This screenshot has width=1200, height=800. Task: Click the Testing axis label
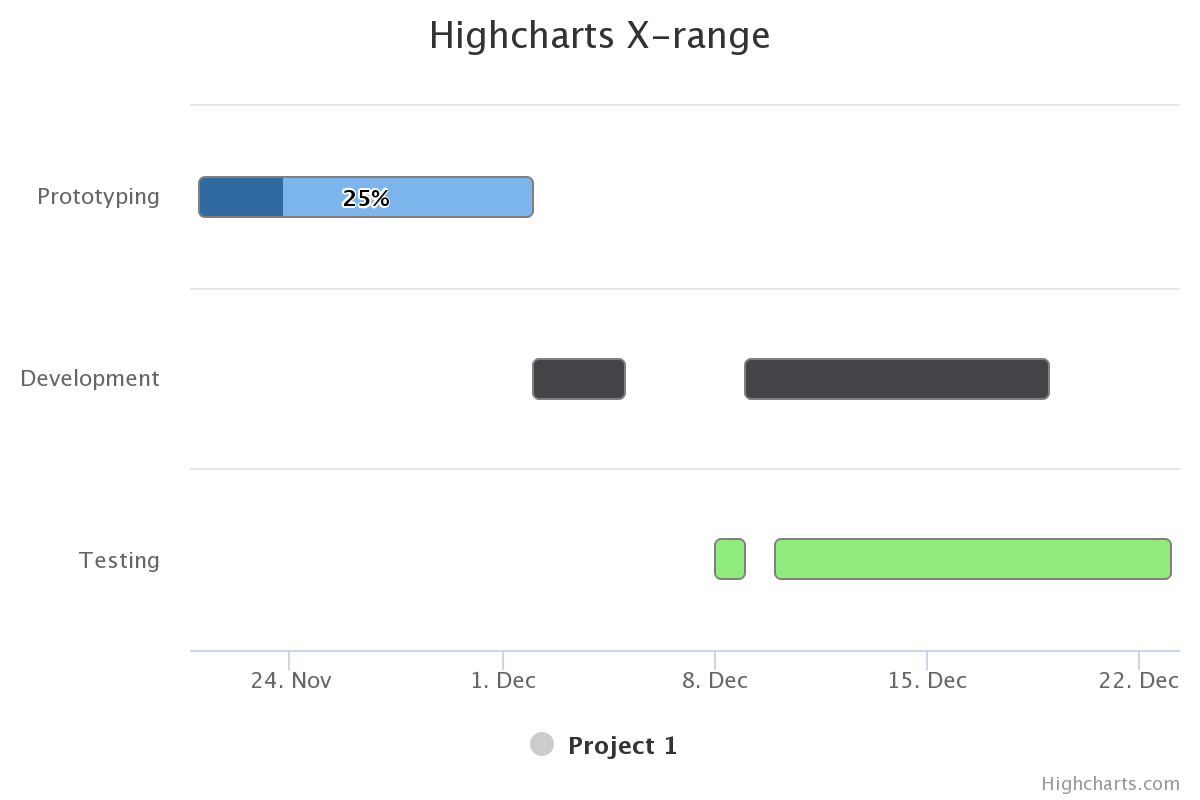click(x=119, y=560)
